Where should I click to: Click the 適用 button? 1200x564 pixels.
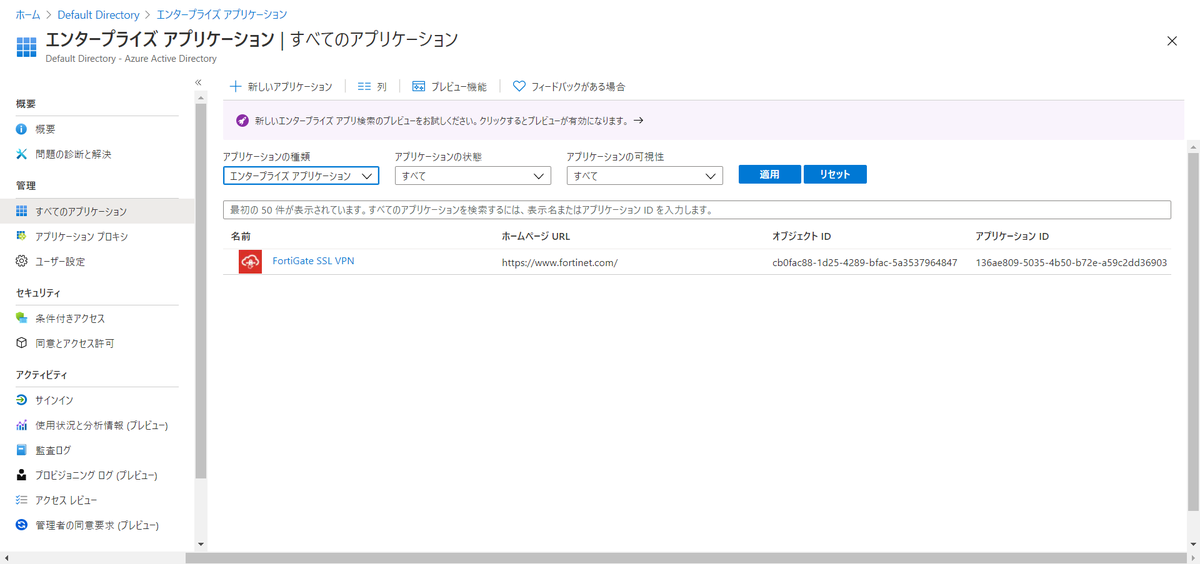[770, 174]
